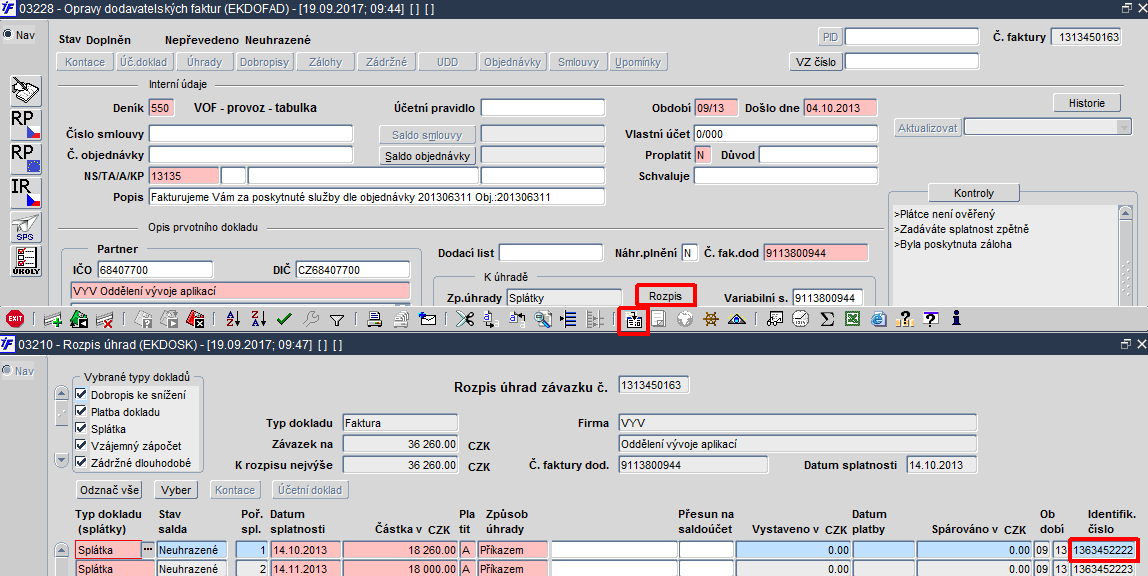Select Nav radio button in EKDOFAD window
Image resolution: width=1148 pixels, height=576 pixels.
point(8,34)
